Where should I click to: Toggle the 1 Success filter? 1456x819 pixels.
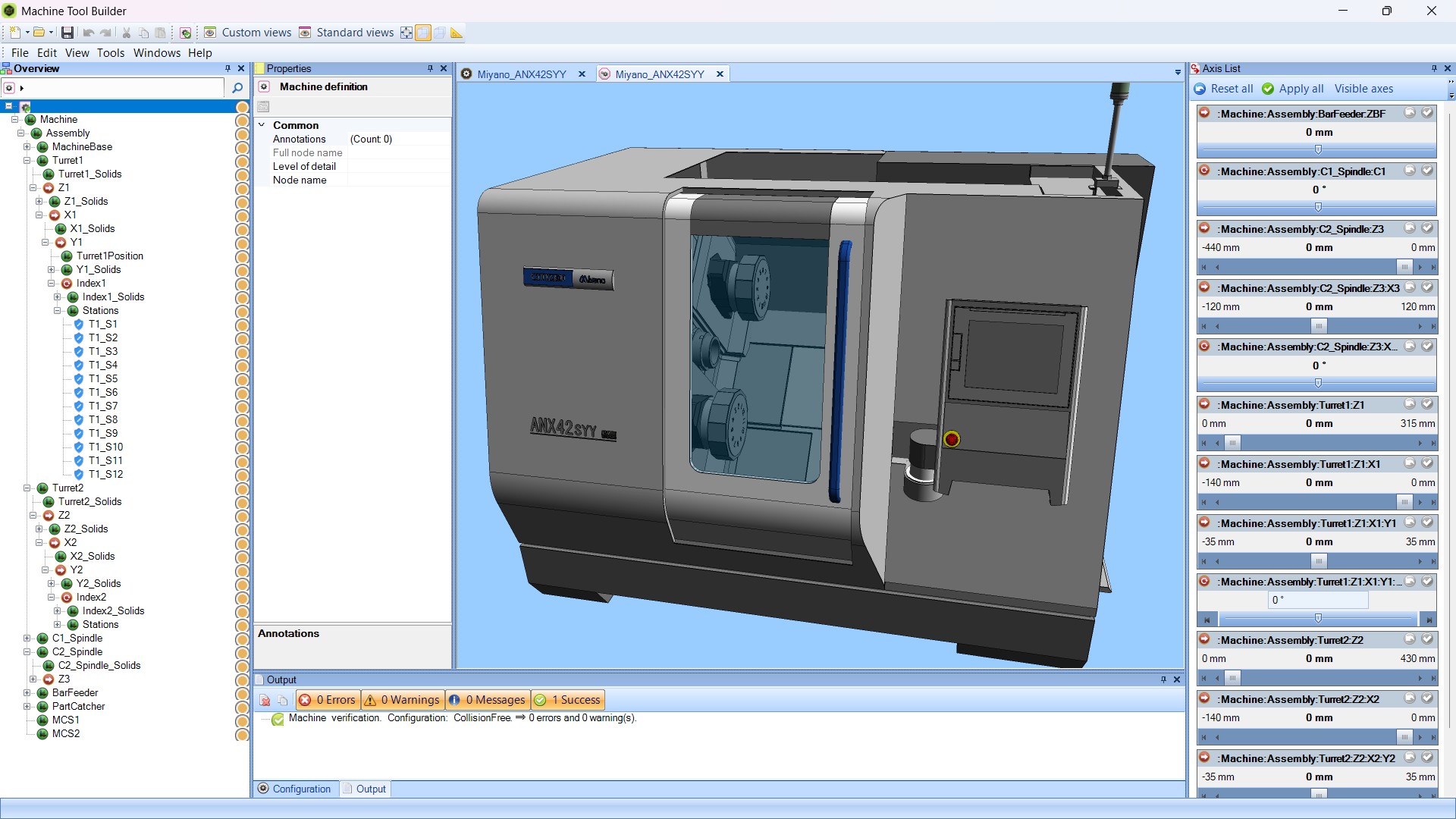(x=568, y=700)
